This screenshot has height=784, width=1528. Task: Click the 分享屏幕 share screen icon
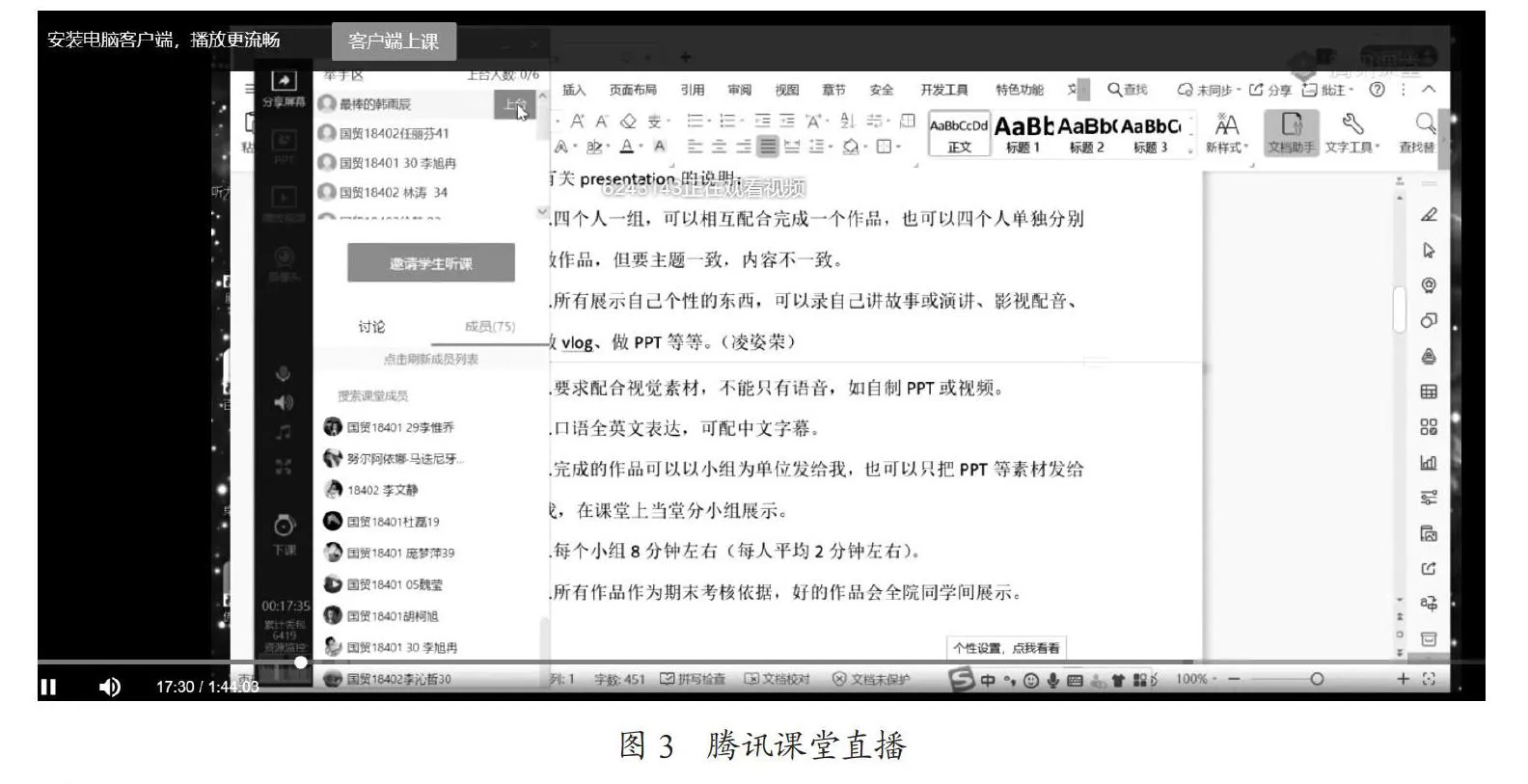click(x=284, y=88)
